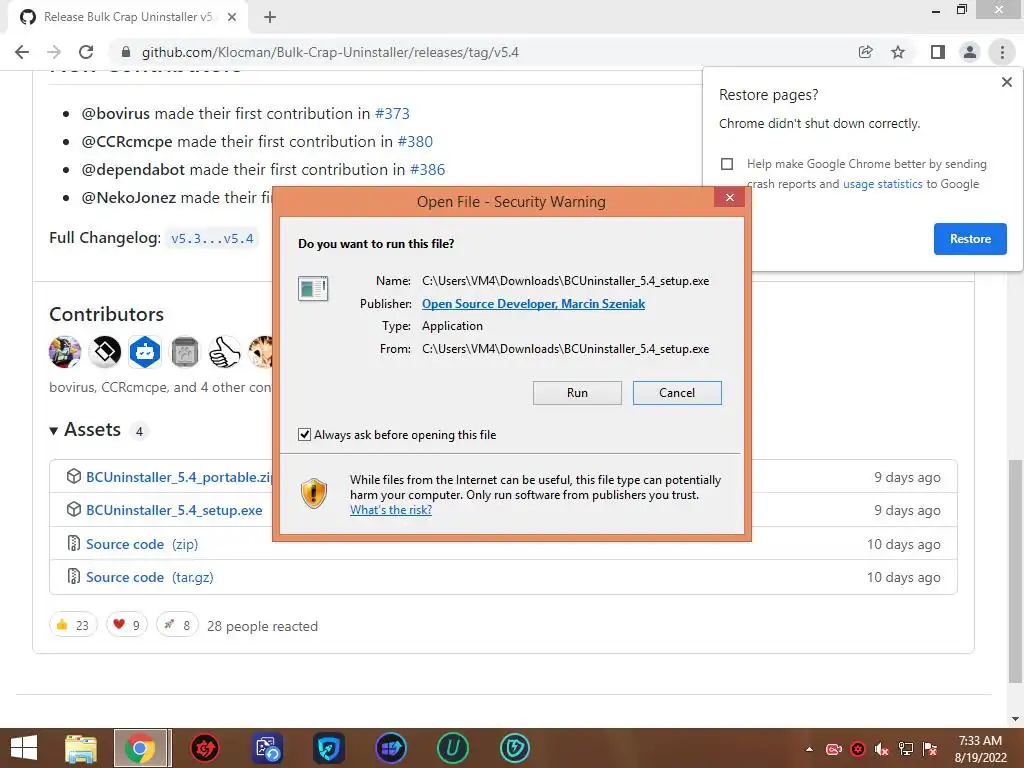The image size is (1024, 768).
Task: Open the What's the risk link
Action: 391,510
